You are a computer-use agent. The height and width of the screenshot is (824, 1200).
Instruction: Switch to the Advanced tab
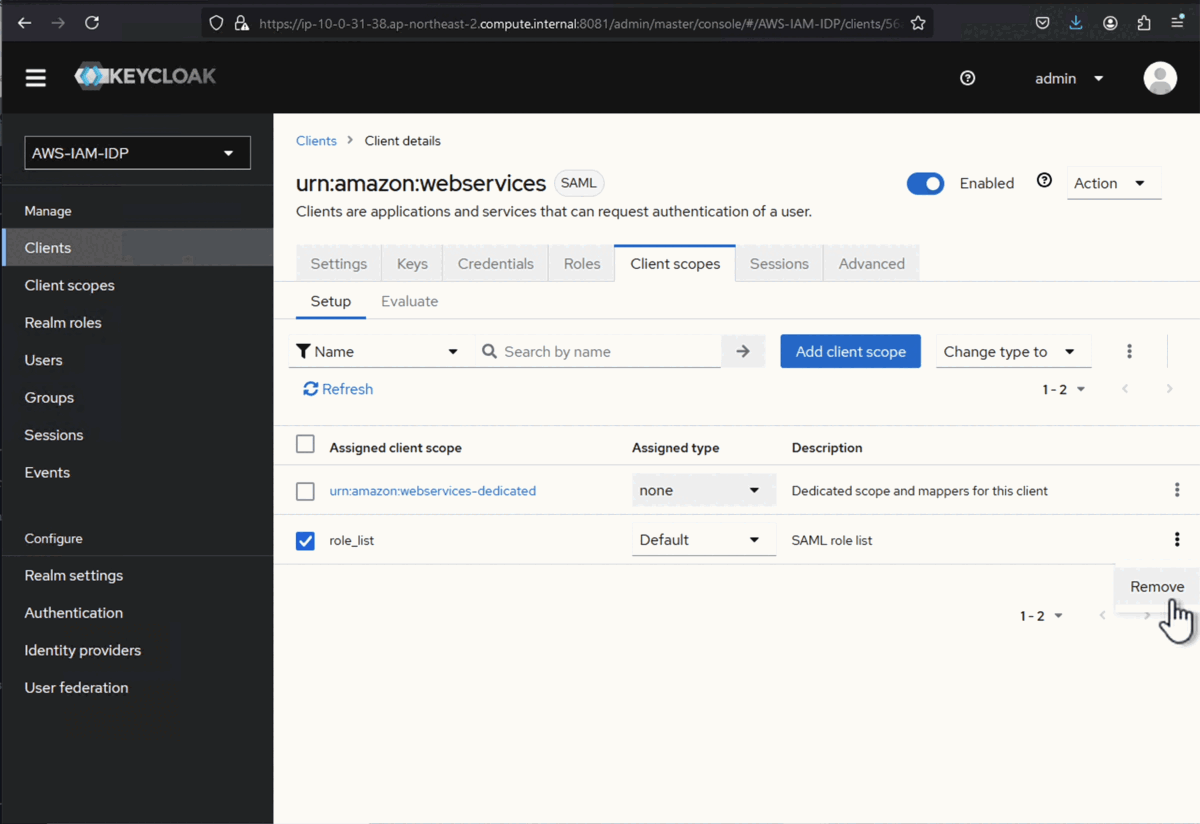872,264
